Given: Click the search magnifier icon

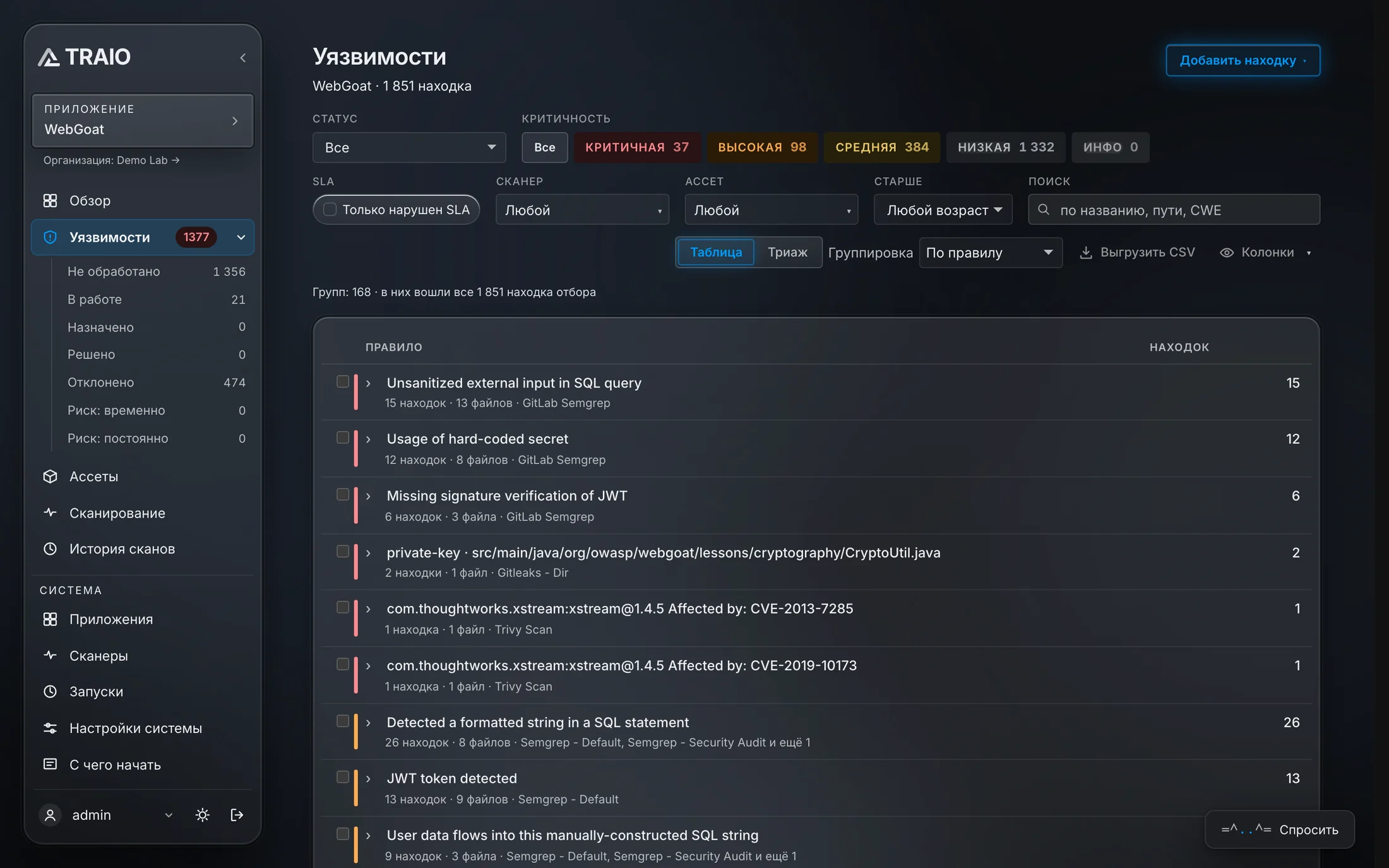Looking at the screenshot, I should point(1044,210).
